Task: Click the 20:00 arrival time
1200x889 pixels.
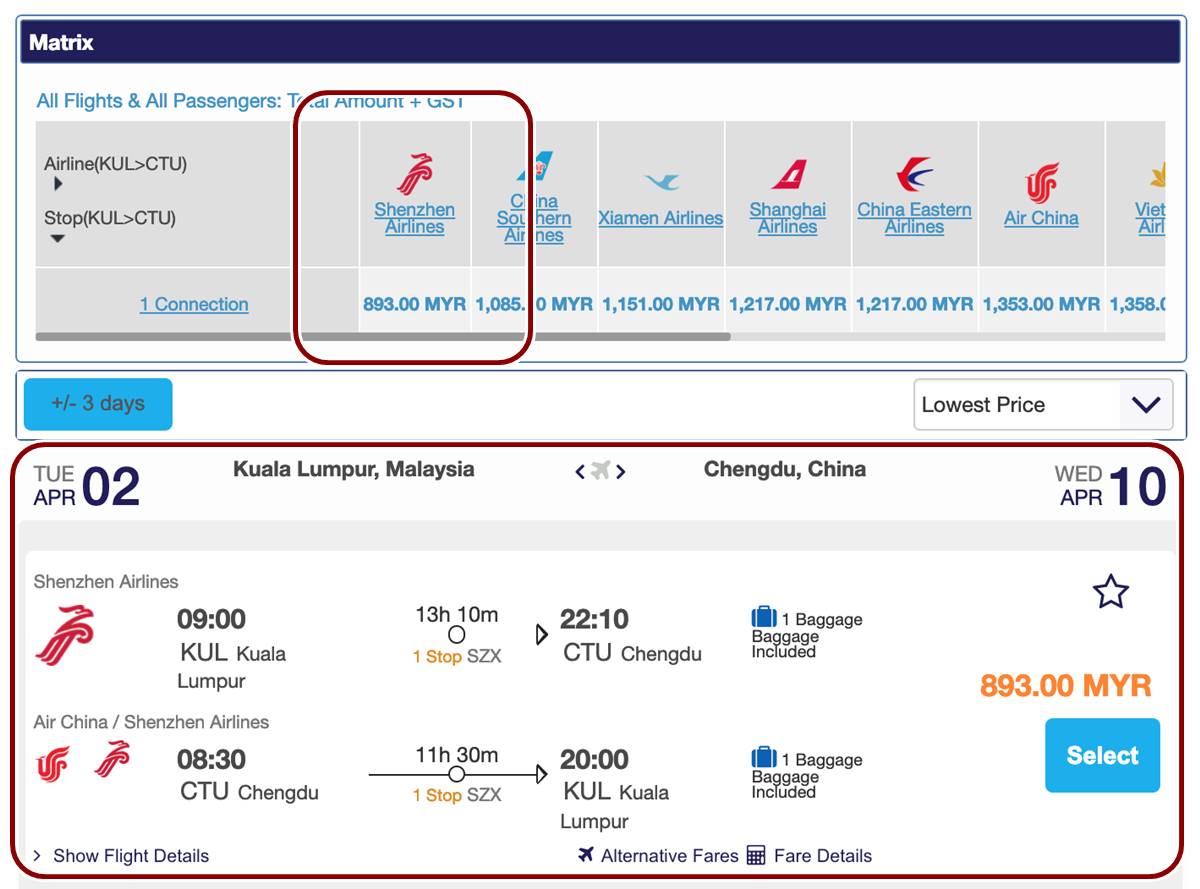Action: 594,759
